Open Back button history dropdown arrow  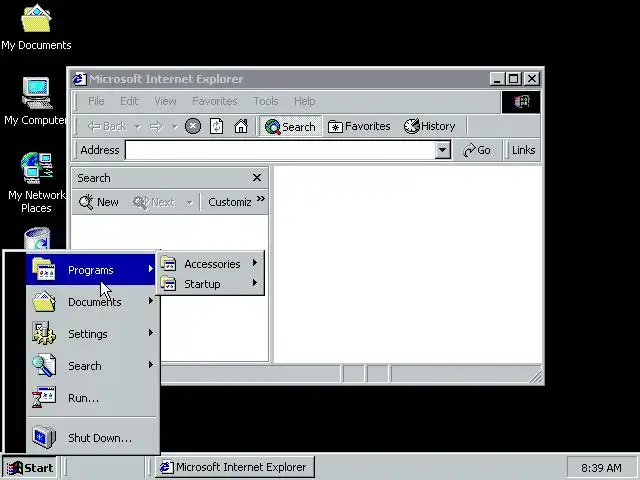138,127
